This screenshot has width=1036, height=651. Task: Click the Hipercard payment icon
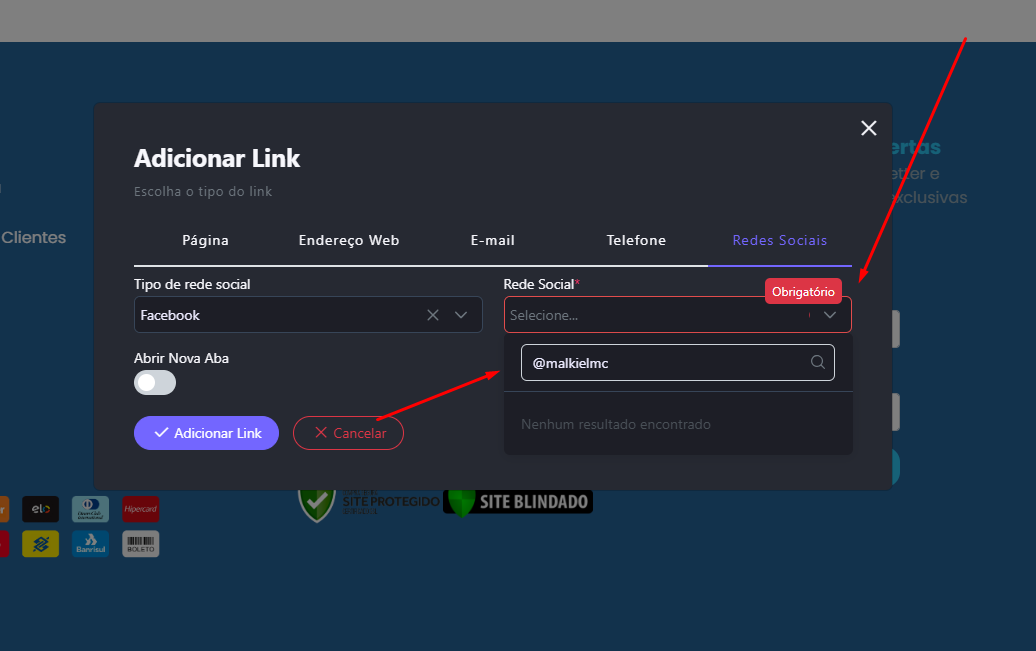pyautogui.click(x=140, y=509)
